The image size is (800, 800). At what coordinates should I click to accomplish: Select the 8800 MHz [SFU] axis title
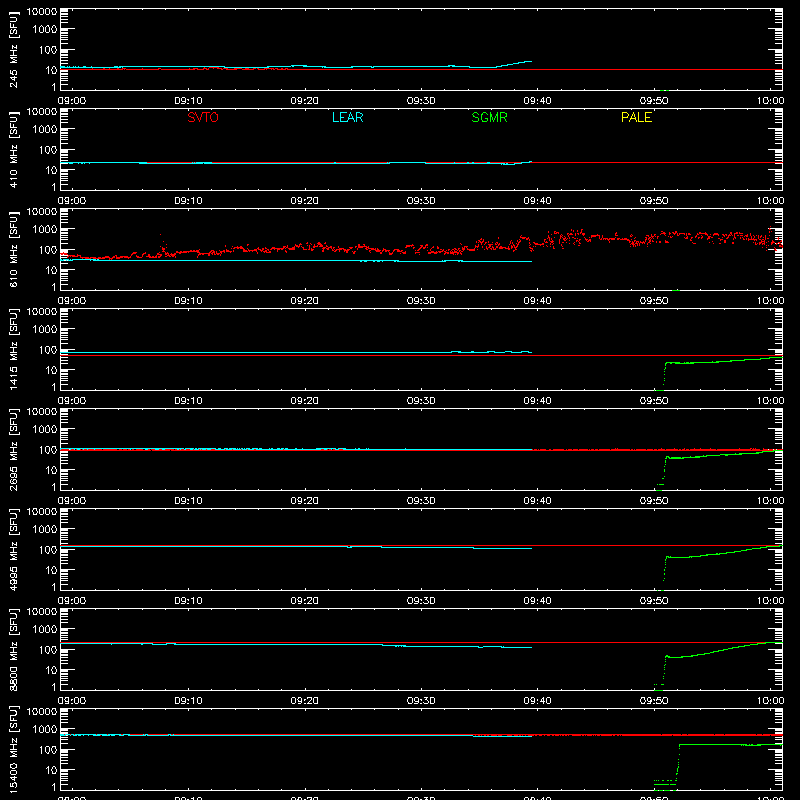tap(14, 649)
